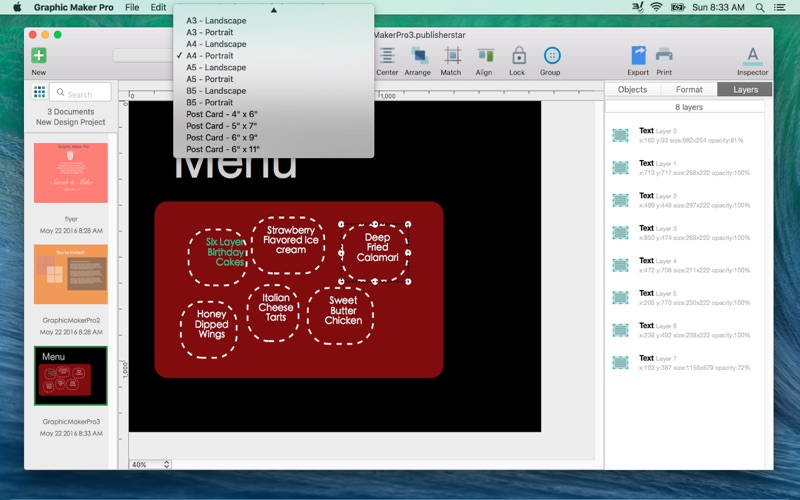
Task: Choose A5 - Landscape page size
Action: point(273,67)
